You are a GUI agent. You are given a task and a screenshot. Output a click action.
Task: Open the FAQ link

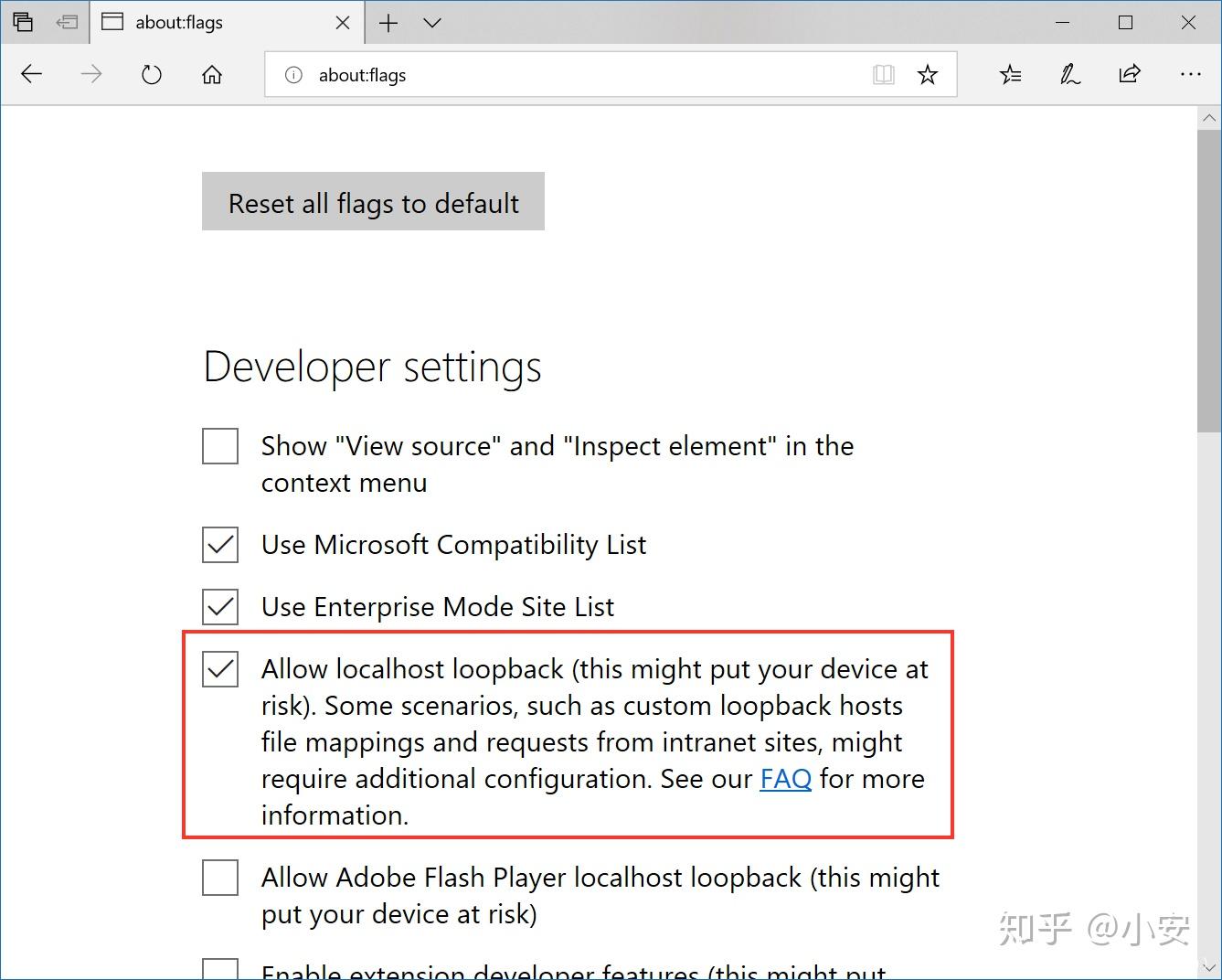(x=785, y=779)
